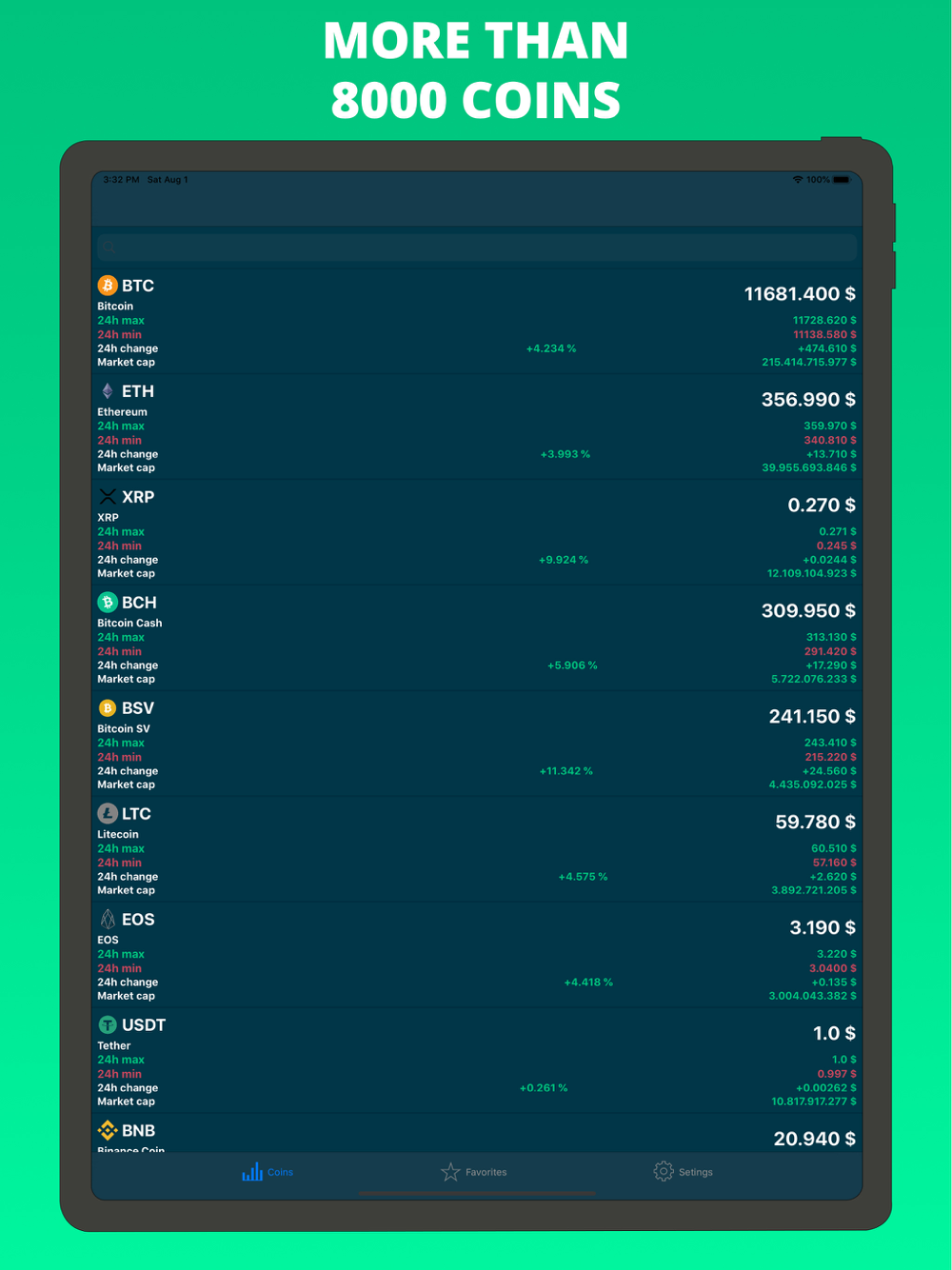
Task: Select the BSV ticker label
Action: pos(138,708)
